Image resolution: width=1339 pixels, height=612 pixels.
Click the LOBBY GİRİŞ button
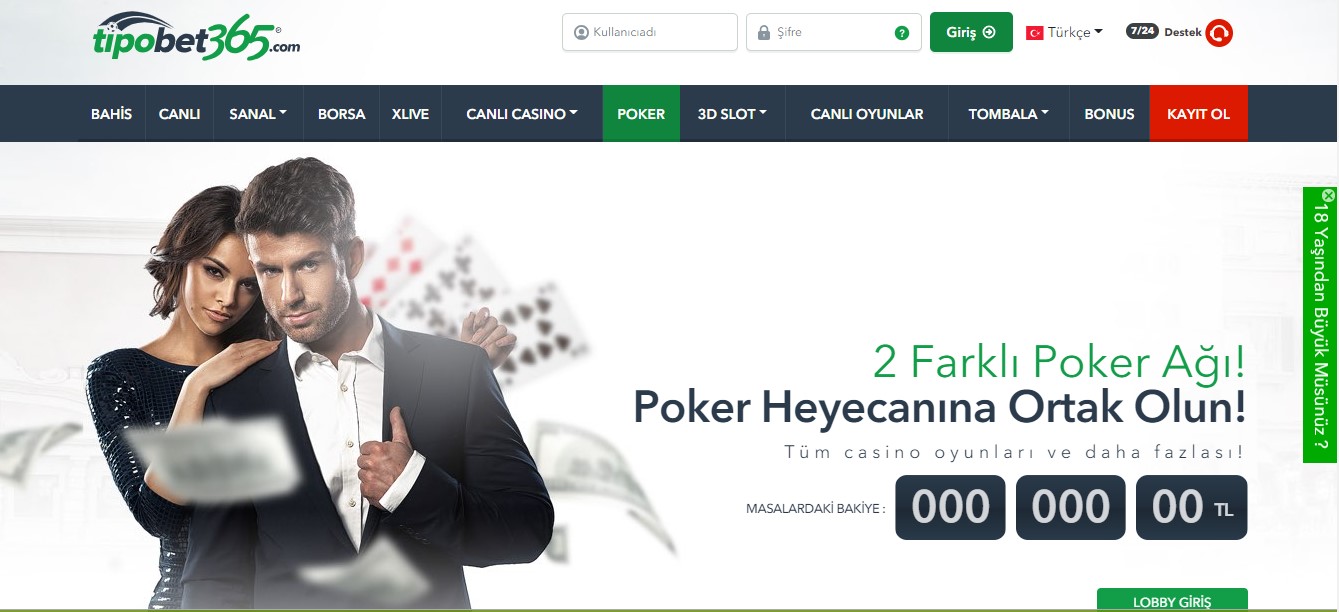coord(1172,600)
